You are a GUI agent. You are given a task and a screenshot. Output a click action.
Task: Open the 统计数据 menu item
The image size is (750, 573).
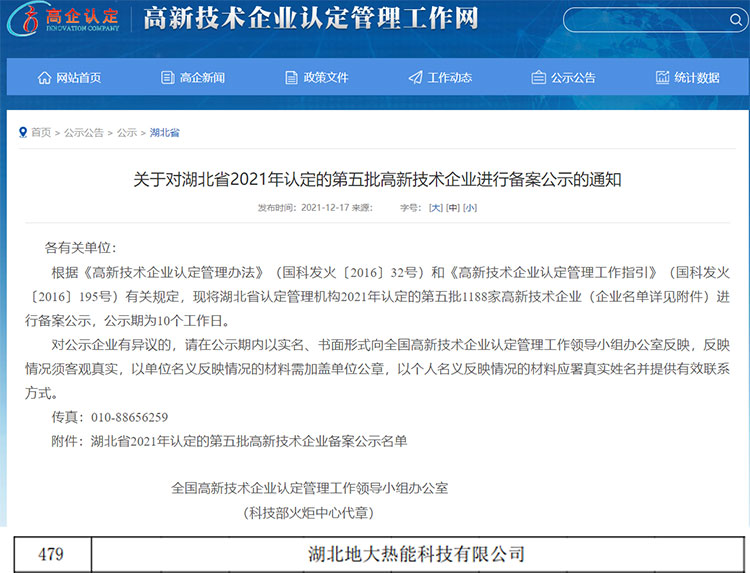[697, 78]
